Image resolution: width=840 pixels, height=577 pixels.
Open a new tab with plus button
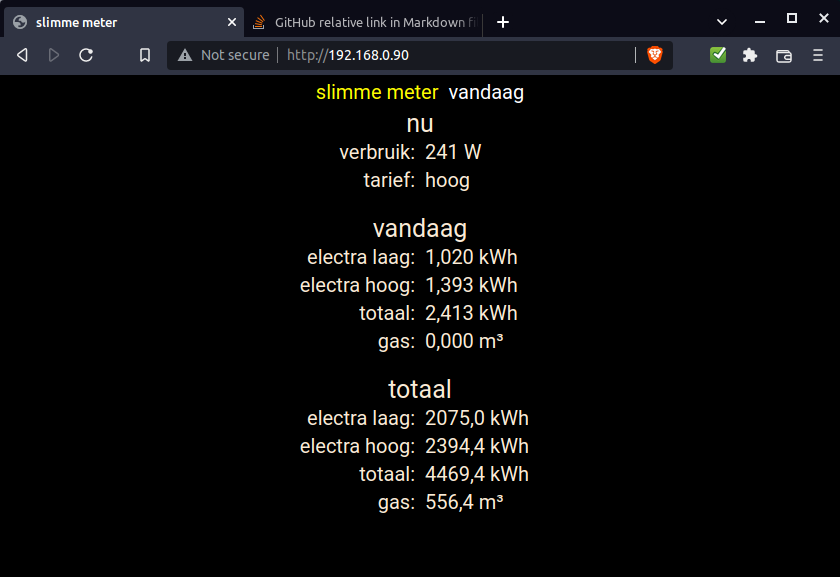(x=502, y=22)
